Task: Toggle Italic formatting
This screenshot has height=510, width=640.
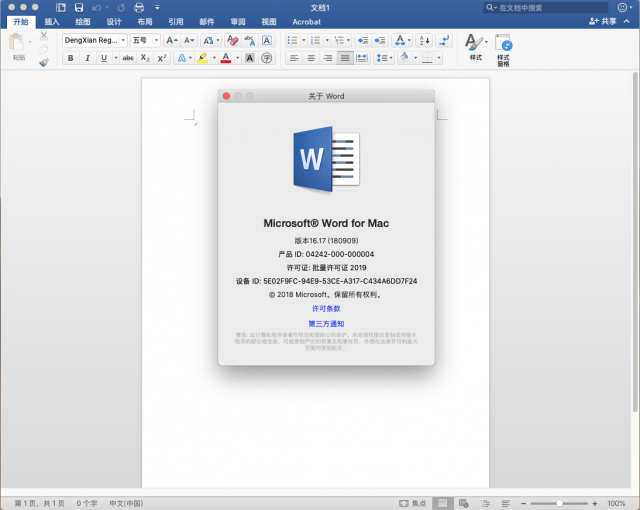Action: [87, 58]
